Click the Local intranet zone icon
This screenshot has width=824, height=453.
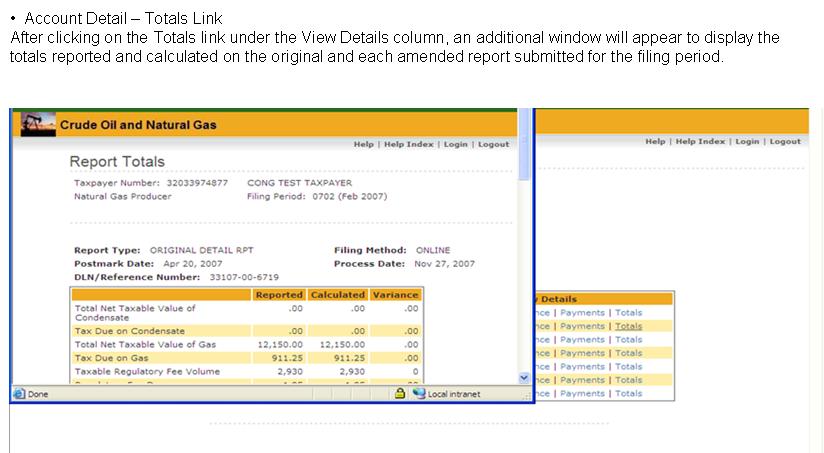pos(419,394)
